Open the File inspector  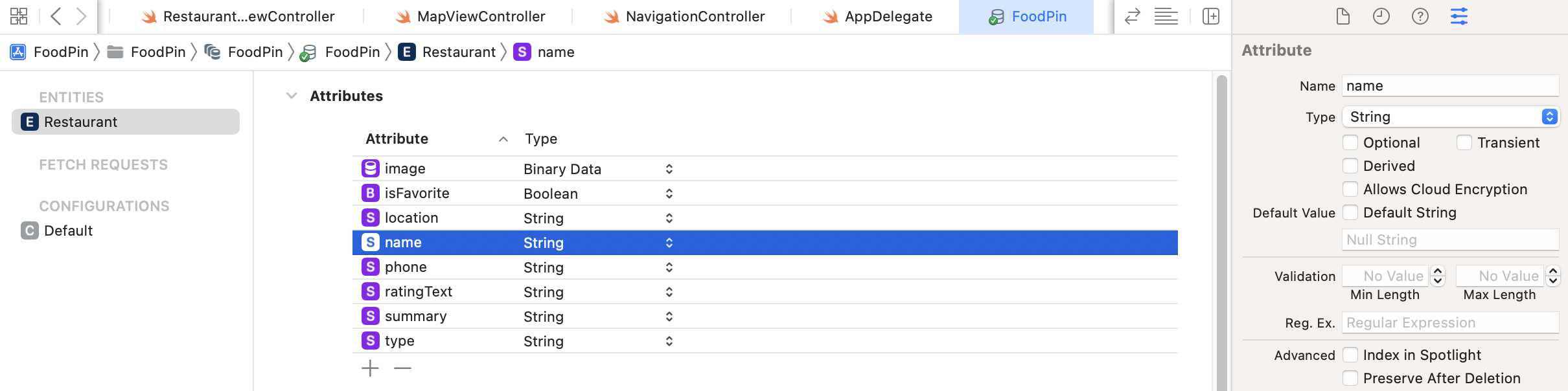(x=1342, y=16)
